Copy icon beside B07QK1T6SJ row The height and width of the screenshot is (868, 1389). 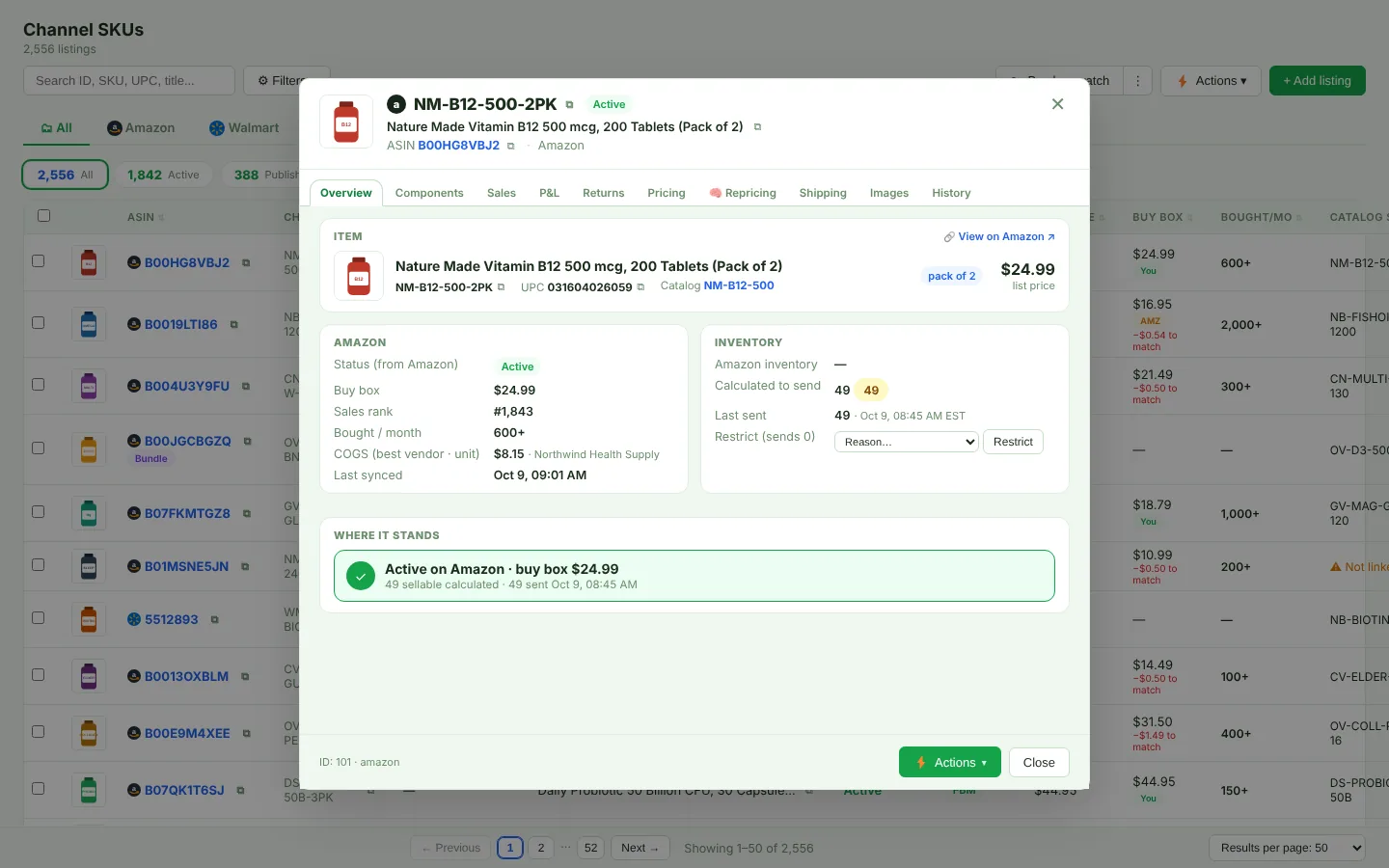[240, 791]
